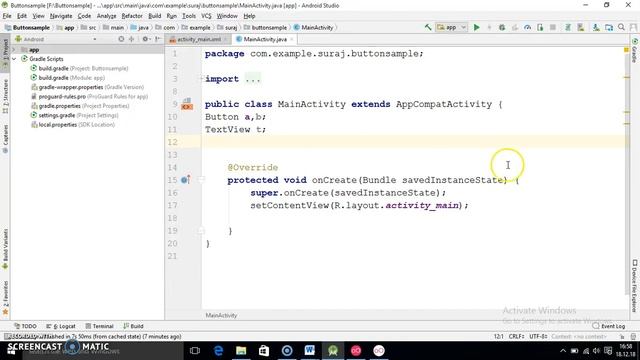Image resolution: width=640 pixels, height=360 pixels.
Task: Open Project Structure icon in toolbar
Action: (x=609, y=27)
